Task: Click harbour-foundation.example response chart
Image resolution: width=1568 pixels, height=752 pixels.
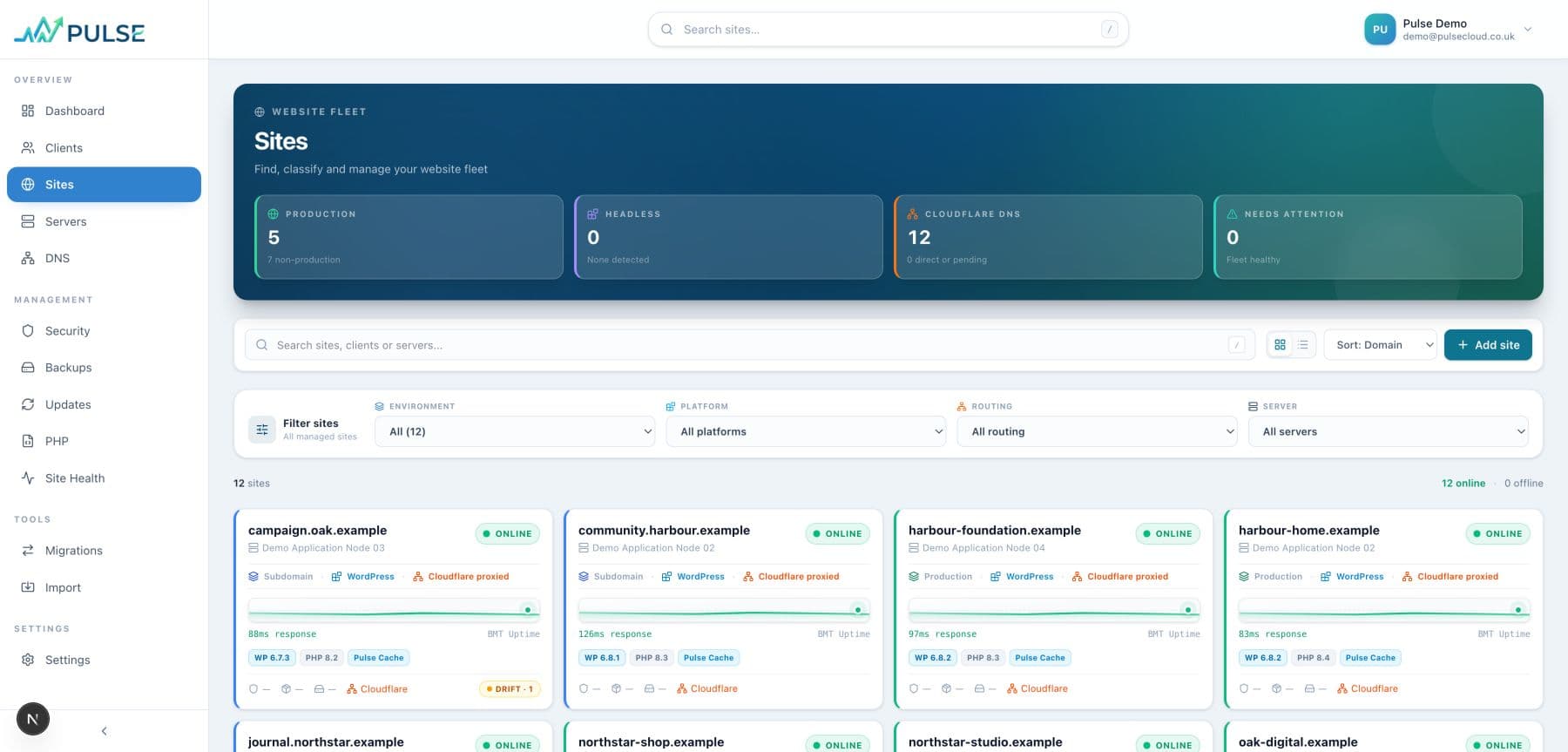Action: click(x=1054, y=611)
